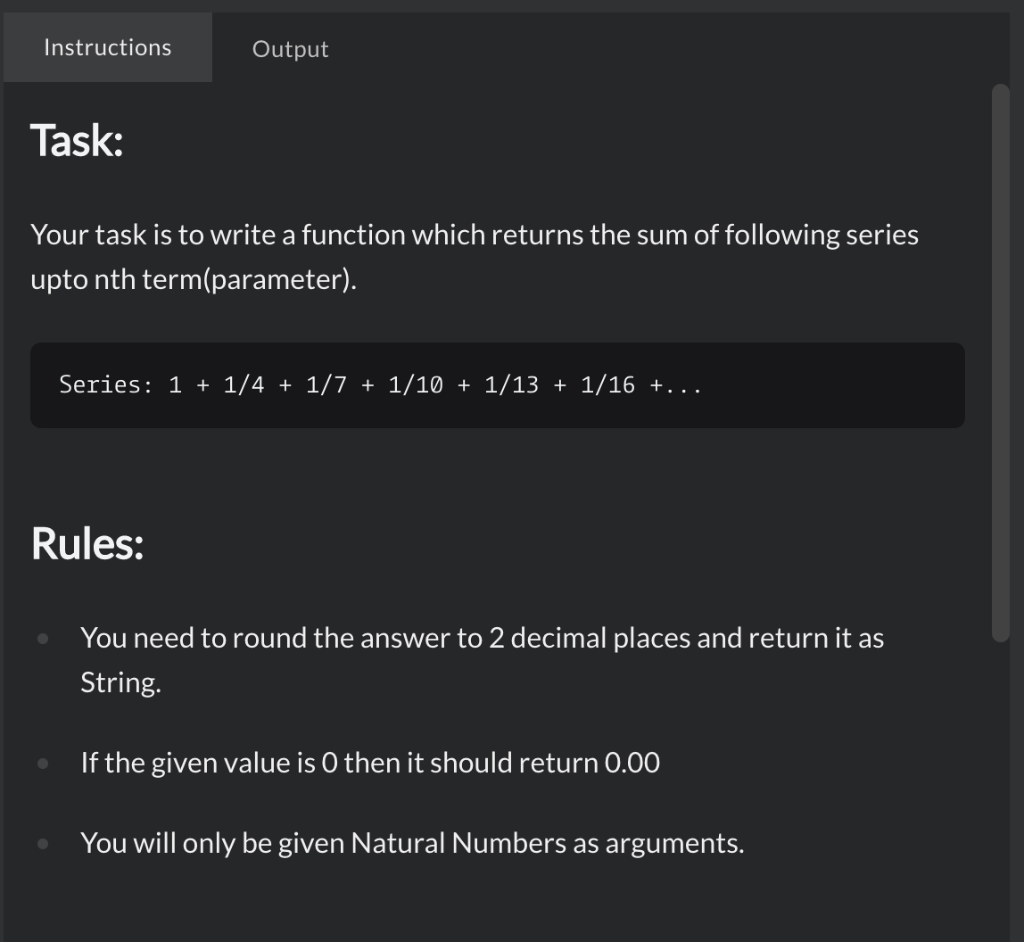This screenshot has height=942, width=1024.
Task: Select the Instructions tab
Action: pos(107,46)
